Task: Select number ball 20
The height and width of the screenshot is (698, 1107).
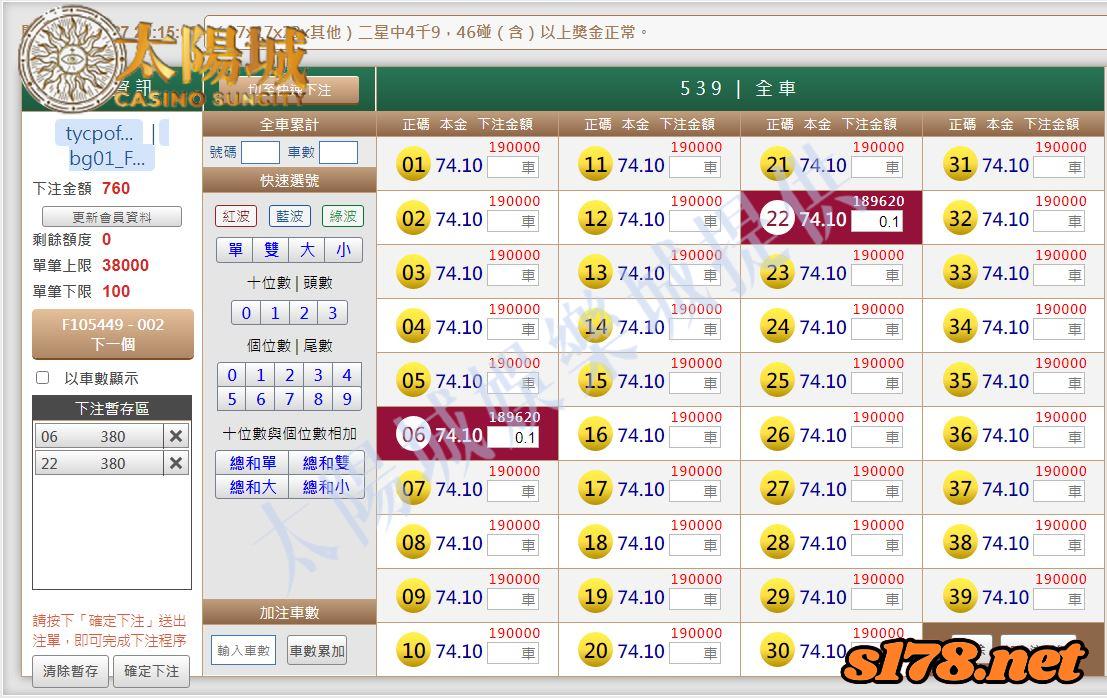Action: pos(596,651)
